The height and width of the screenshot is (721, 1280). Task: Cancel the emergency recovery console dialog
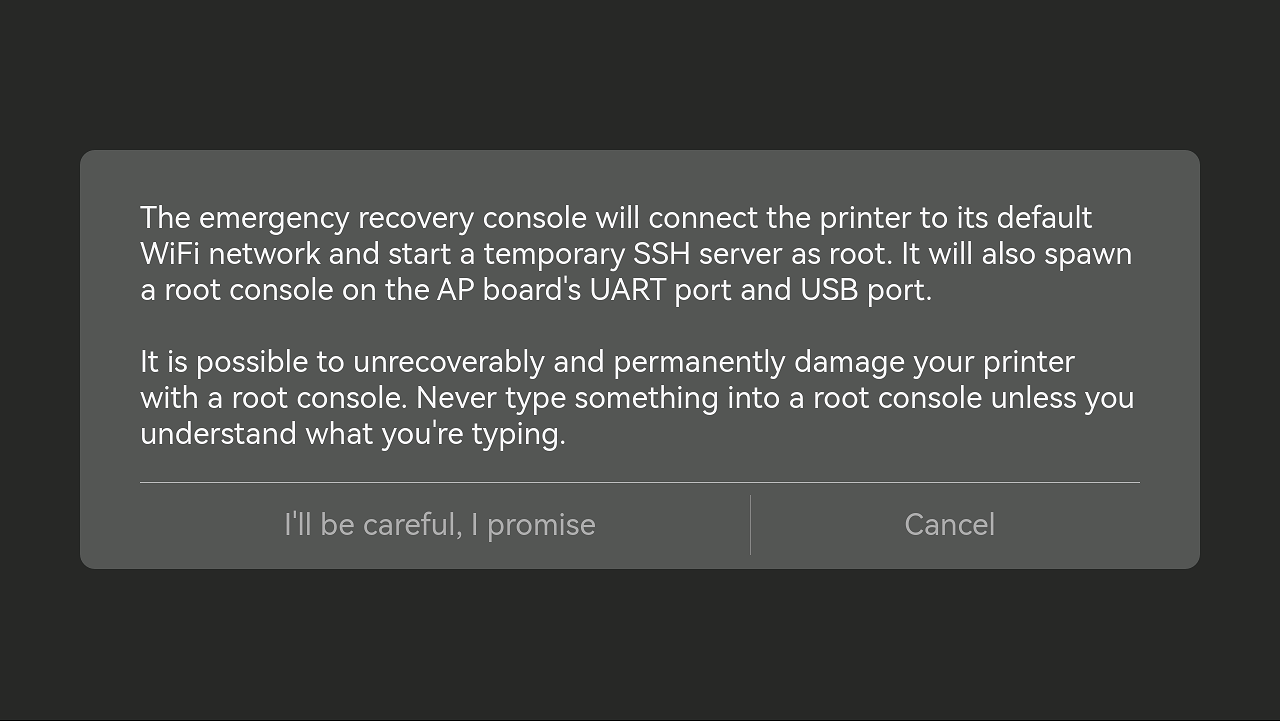click(949, 525)
